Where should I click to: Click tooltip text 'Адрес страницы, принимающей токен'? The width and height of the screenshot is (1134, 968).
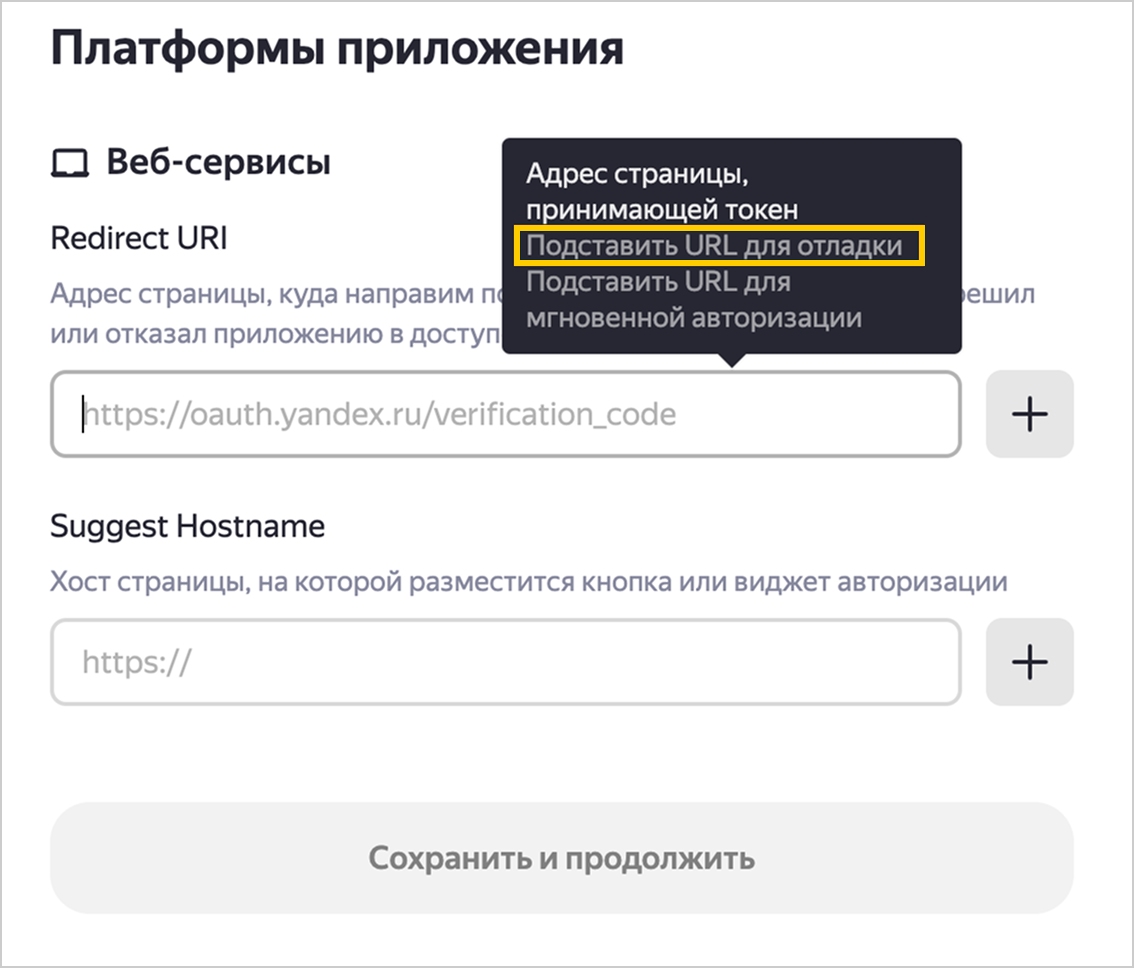(662, 192)
